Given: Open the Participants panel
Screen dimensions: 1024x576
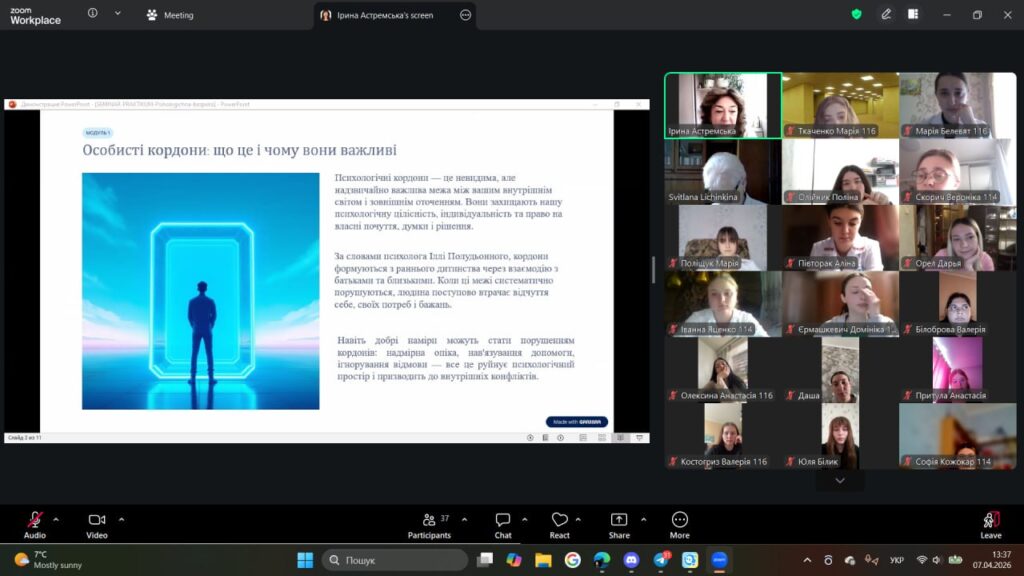Looking at the screenshot, I should 429,520.
